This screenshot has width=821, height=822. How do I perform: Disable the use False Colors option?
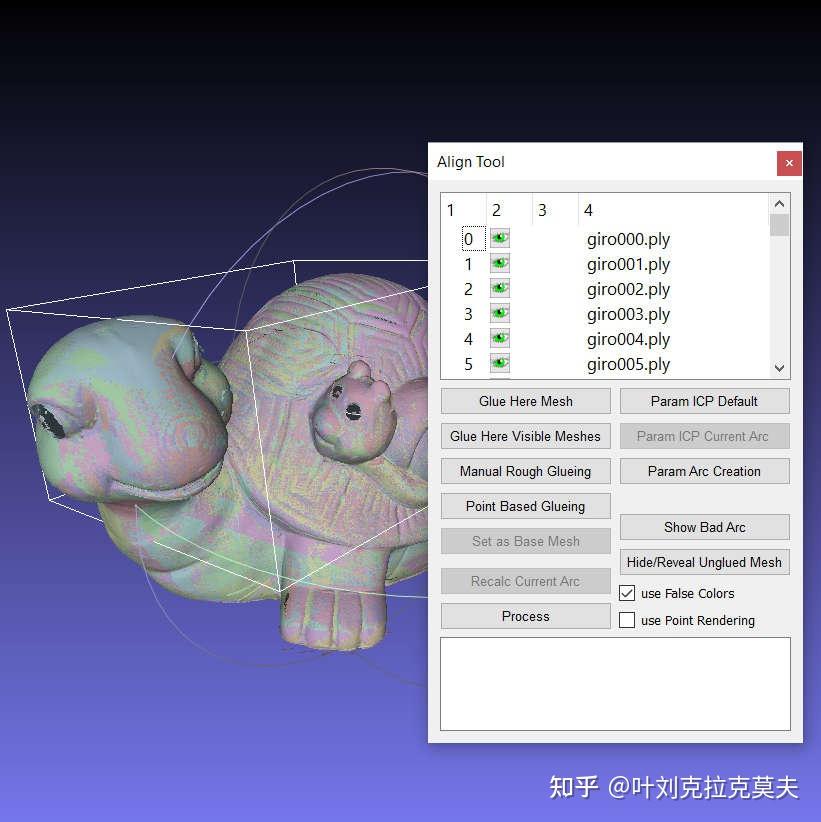click(x=627, y=593)
